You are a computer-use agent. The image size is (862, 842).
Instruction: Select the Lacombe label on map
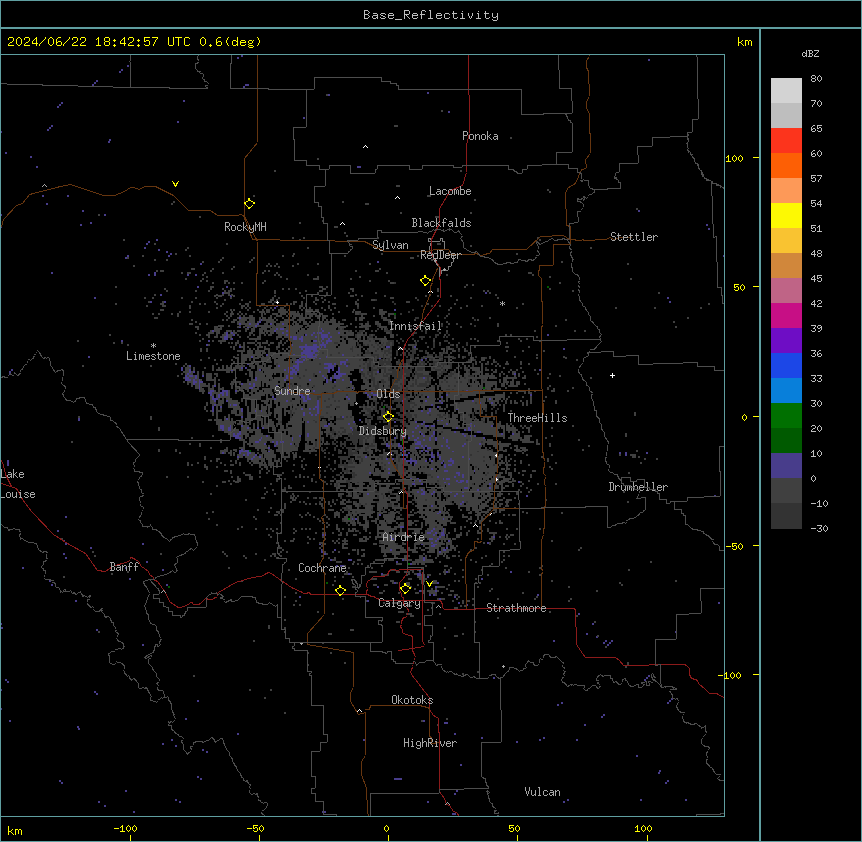point(450,191)
